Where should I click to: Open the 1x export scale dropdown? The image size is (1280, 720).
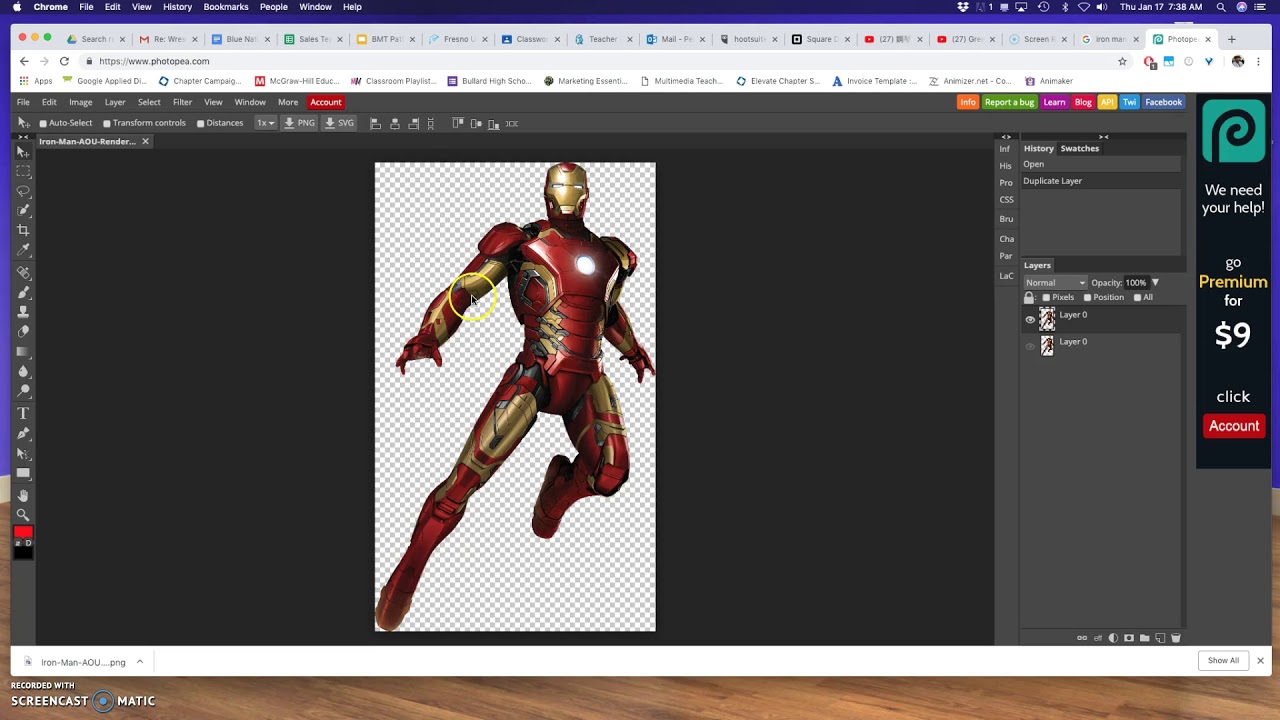[265, 123]
